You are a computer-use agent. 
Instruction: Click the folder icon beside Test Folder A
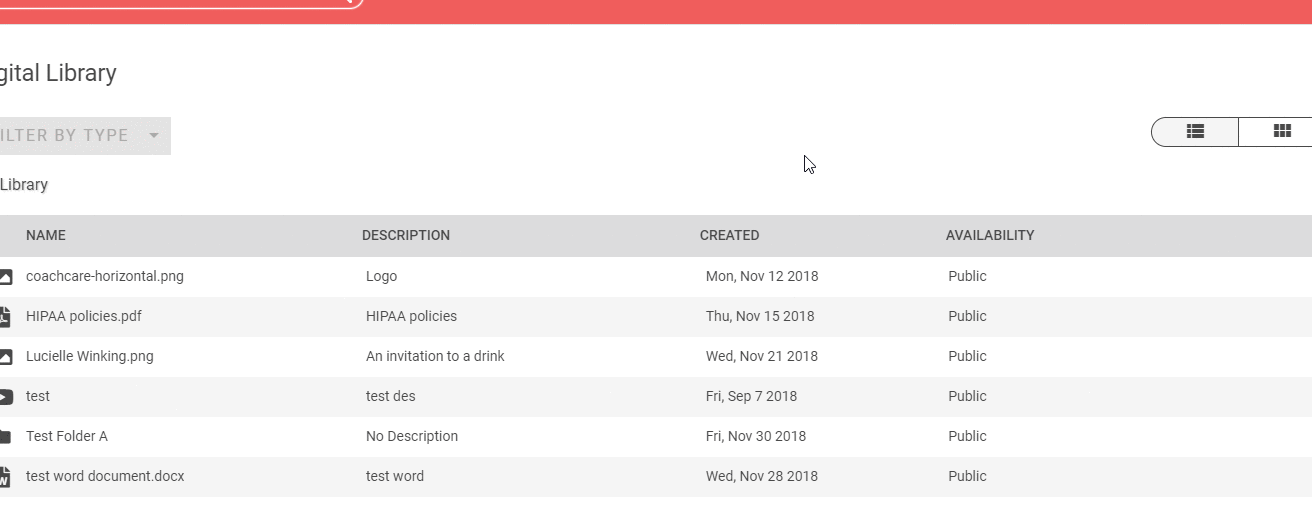pyautogui.click(x=5, y=437)
